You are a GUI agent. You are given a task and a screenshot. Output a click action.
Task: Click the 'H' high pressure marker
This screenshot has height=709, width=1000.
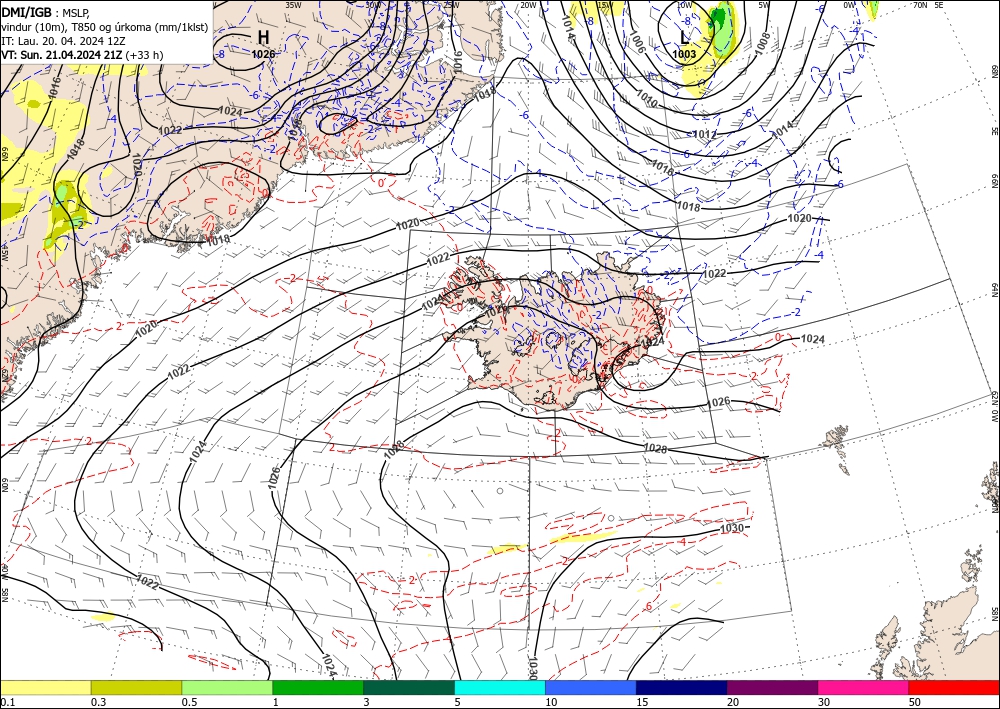263,37
